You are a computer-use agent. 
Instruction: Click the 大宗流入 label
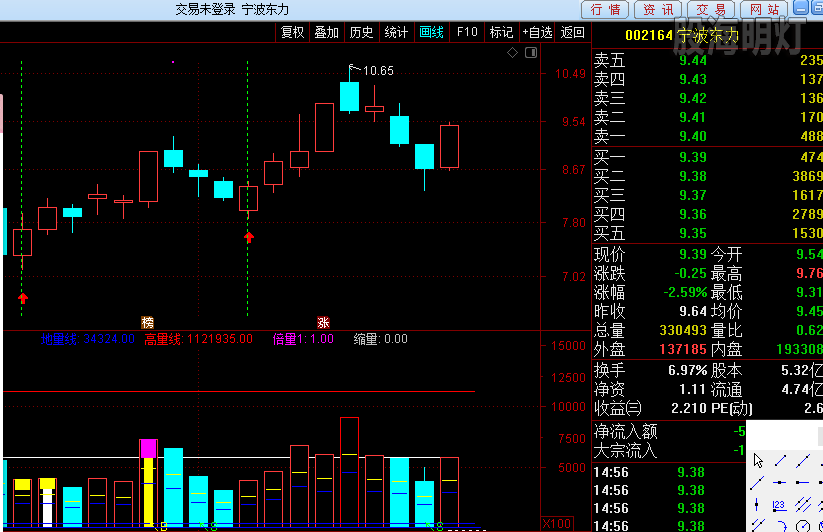click(x=626, y=450)
